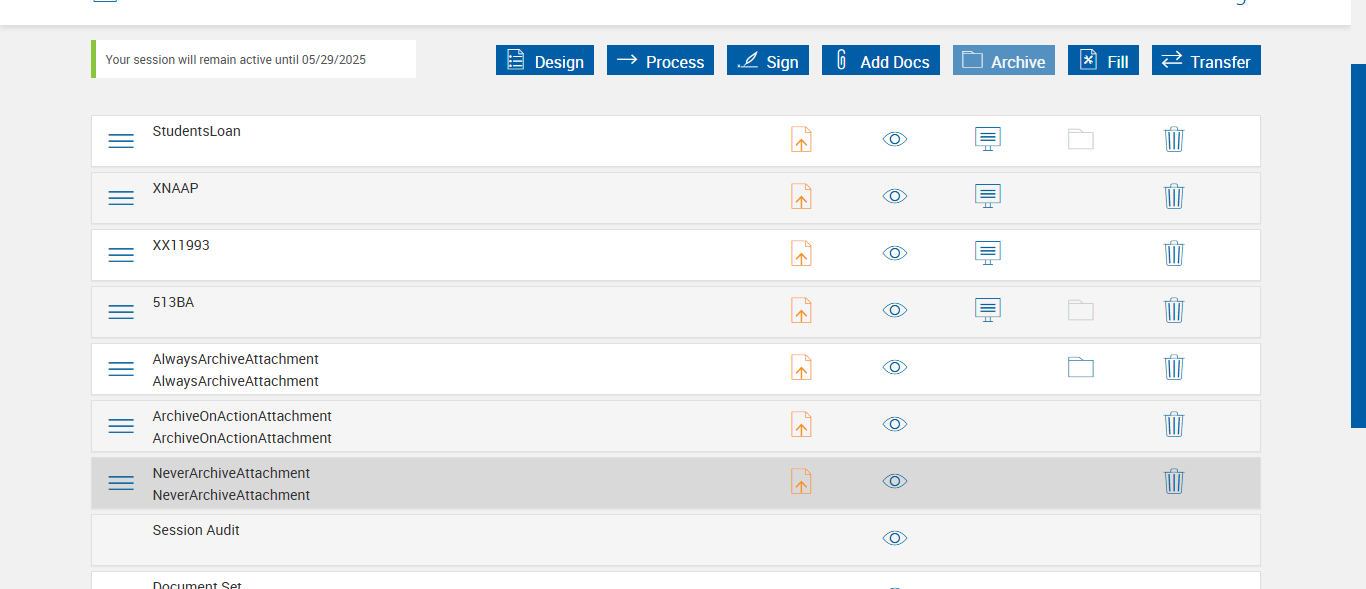Click the upload icon for StudentsLoan
The width and height of the screenshot is (1366, 589).
click(x=801, y=139)
